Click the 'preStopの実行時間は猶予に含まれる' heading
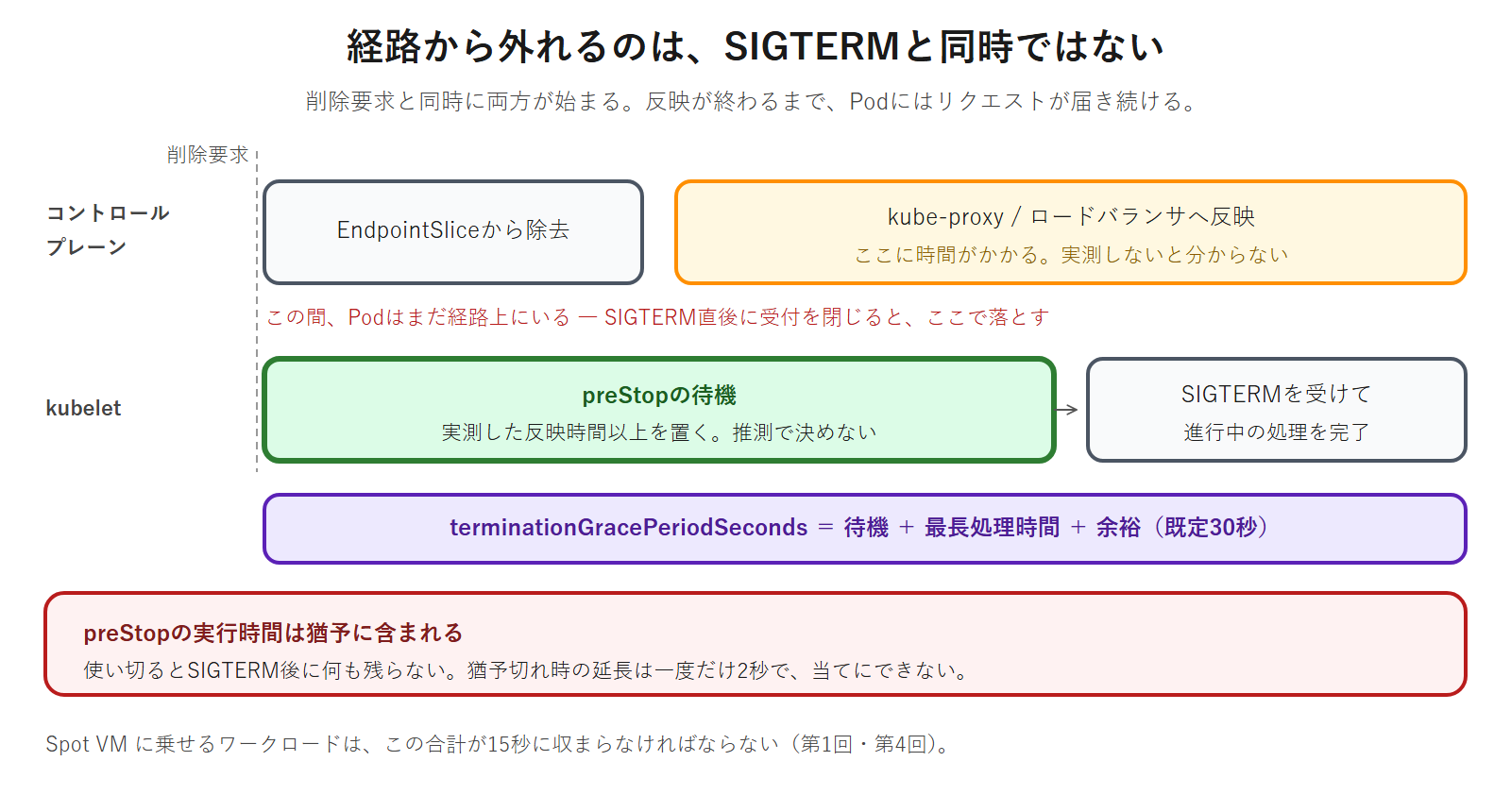The height and width of the screenshot is (812, 1511). (273, 633)
